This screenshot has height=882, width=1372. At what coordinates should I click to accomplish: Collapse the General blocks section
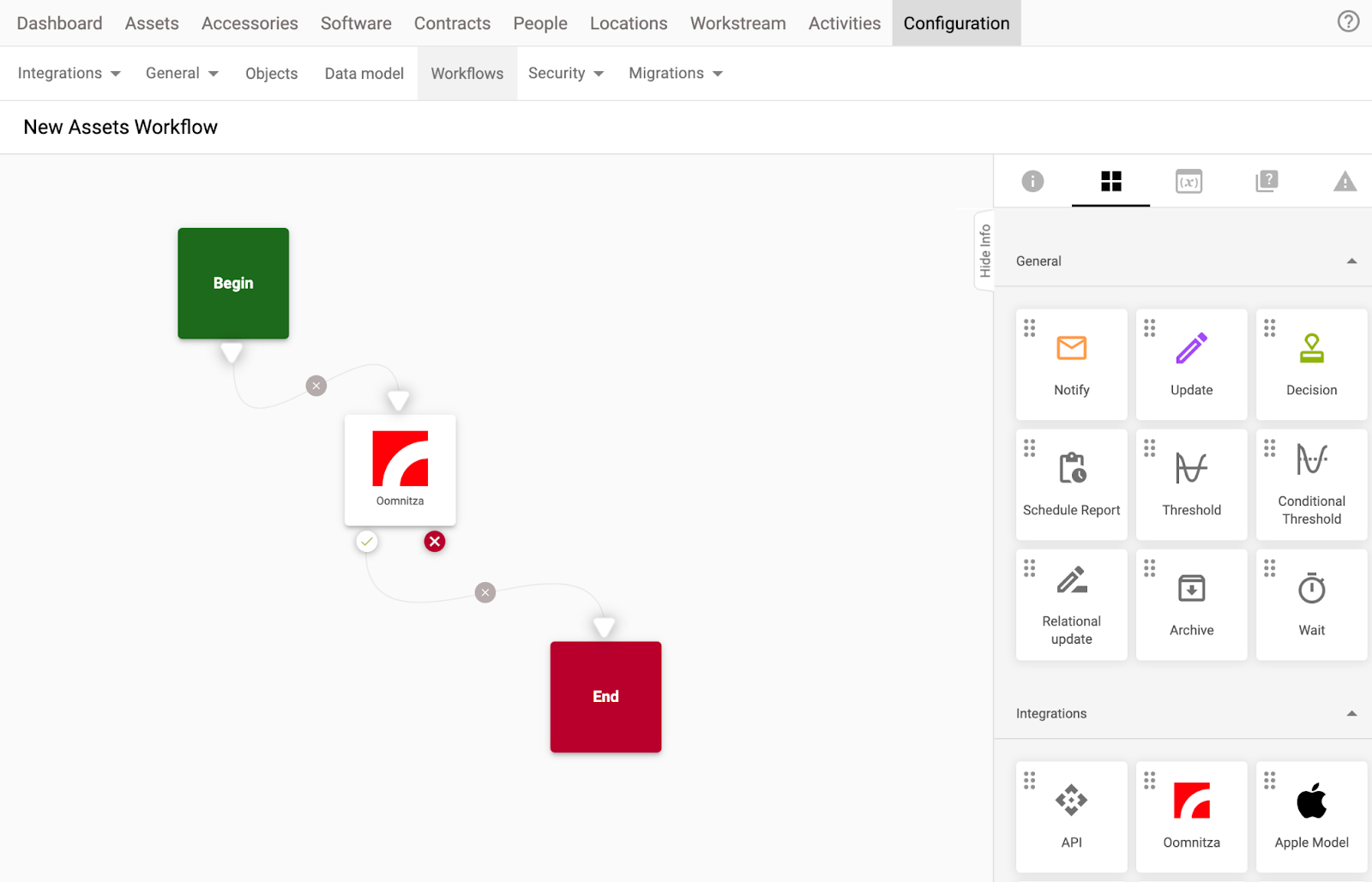pos(1351,261)
